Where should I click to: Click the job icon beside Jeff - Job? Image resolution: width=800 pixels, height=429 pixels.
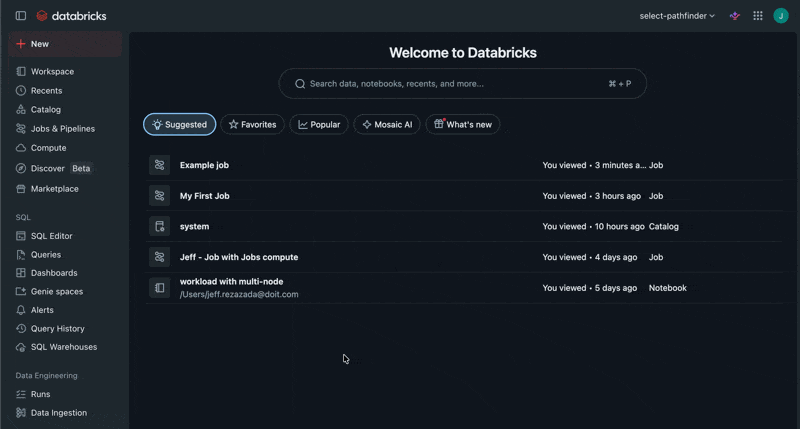point(160,257)
